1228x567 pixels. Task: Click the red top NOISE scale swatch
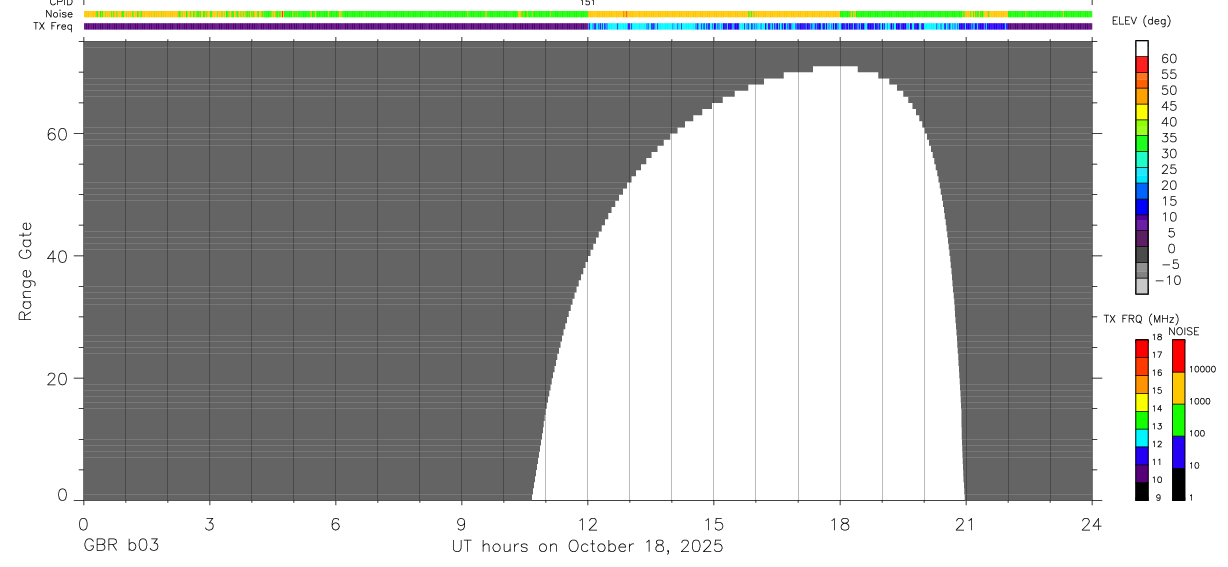(1178, 355)
